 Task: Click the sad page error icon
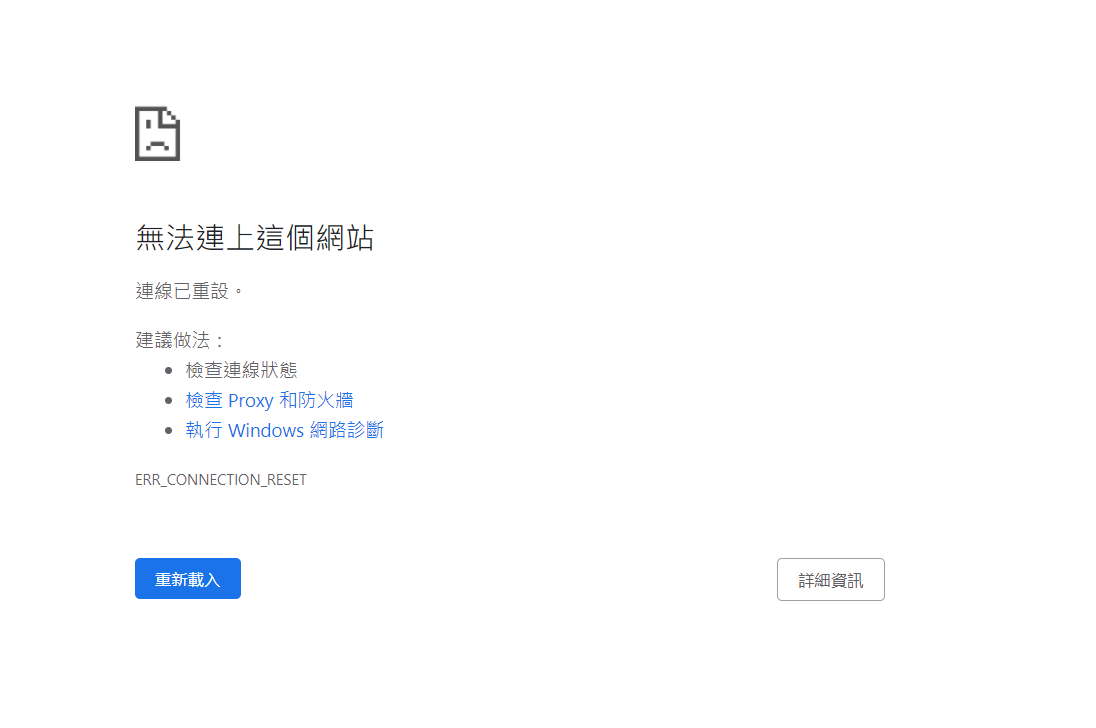point(157,133)
